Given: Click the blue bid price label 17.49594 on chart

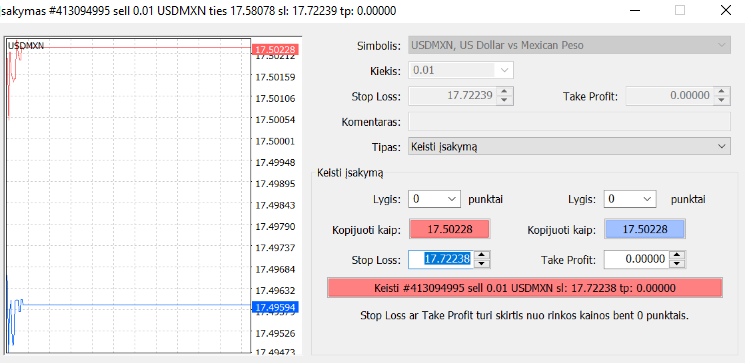Looking at the screenshot, I should [275, 307].
